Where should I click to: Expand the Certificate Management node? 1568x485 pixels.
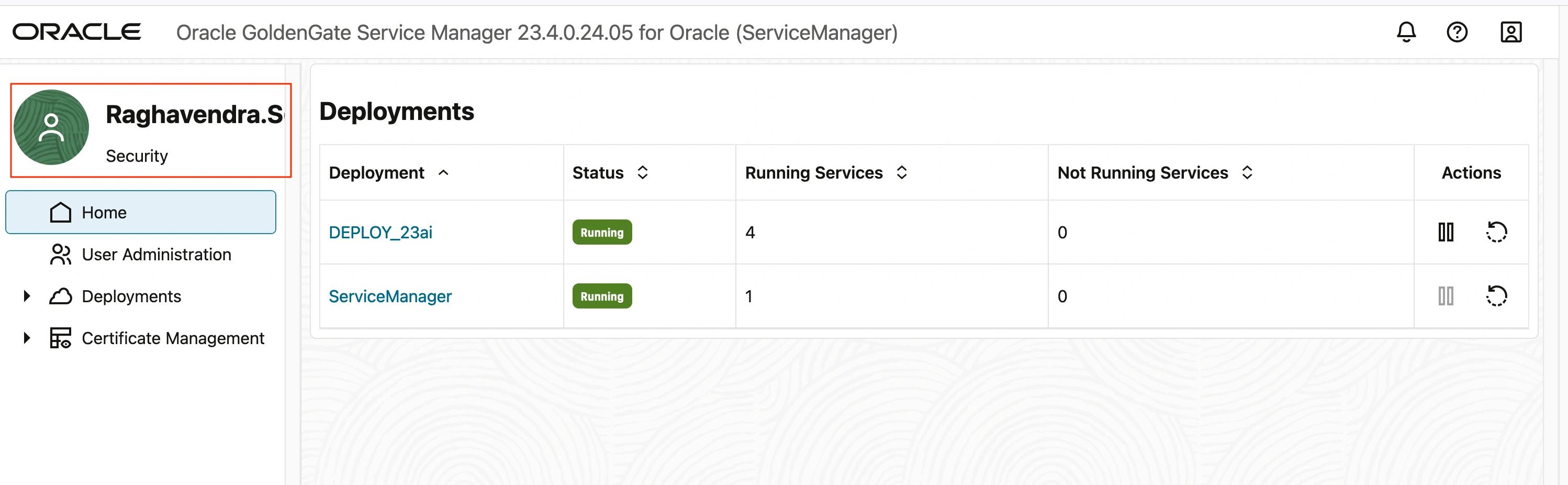click(x=27, y=338)
